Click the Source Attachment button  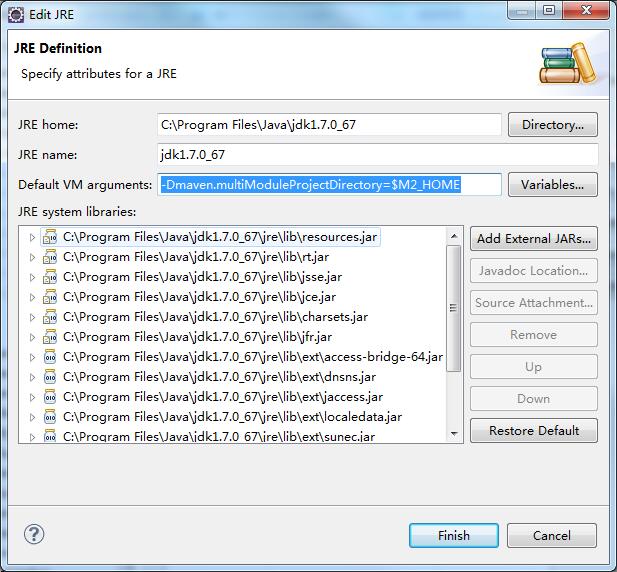coord(534,303)
